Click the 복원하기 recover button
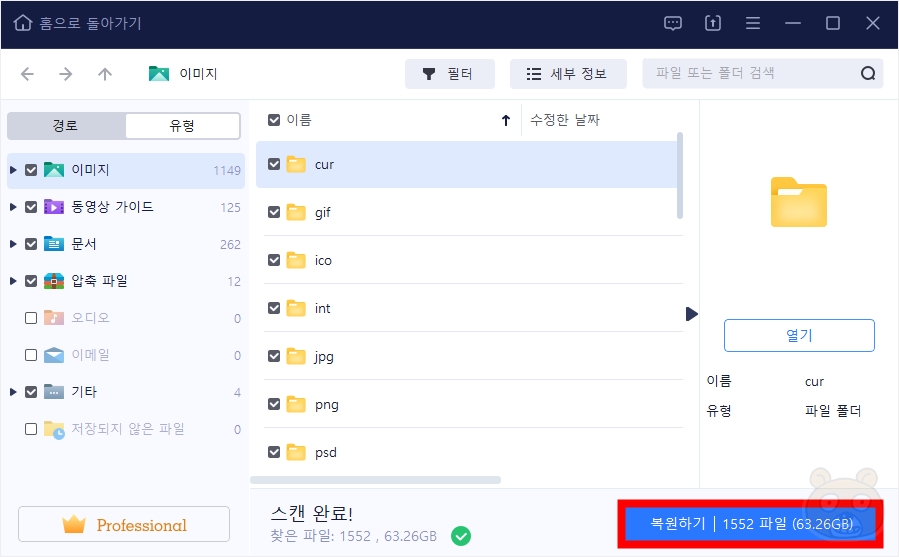 751,524
